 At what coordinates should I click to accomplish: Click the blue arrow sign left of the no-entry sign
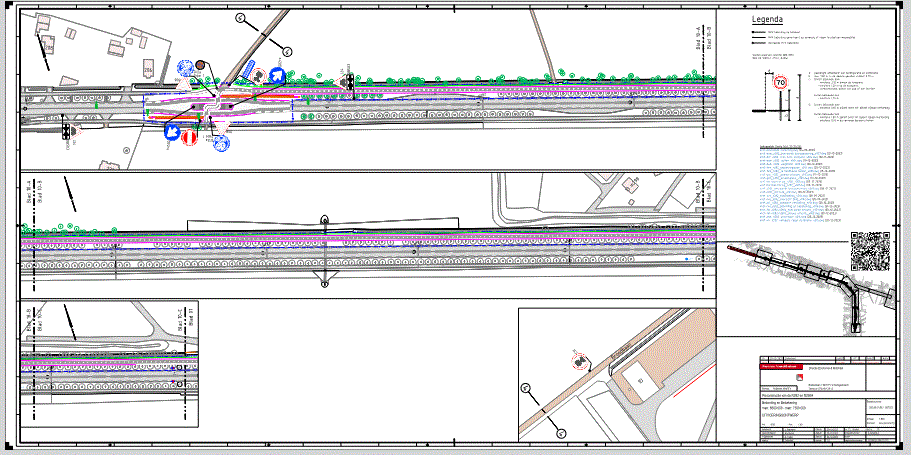pos(174,131)
